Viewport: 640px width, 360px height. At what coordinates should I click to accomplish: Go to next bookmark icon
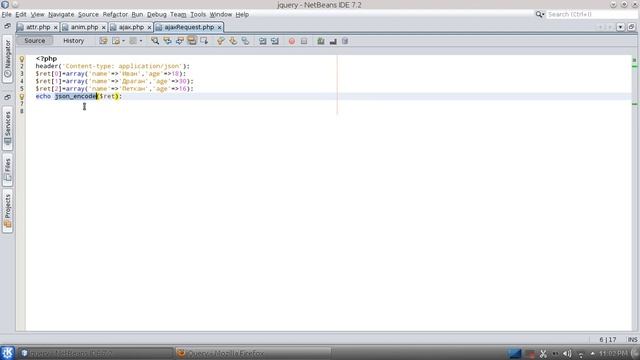coord(233,41)
